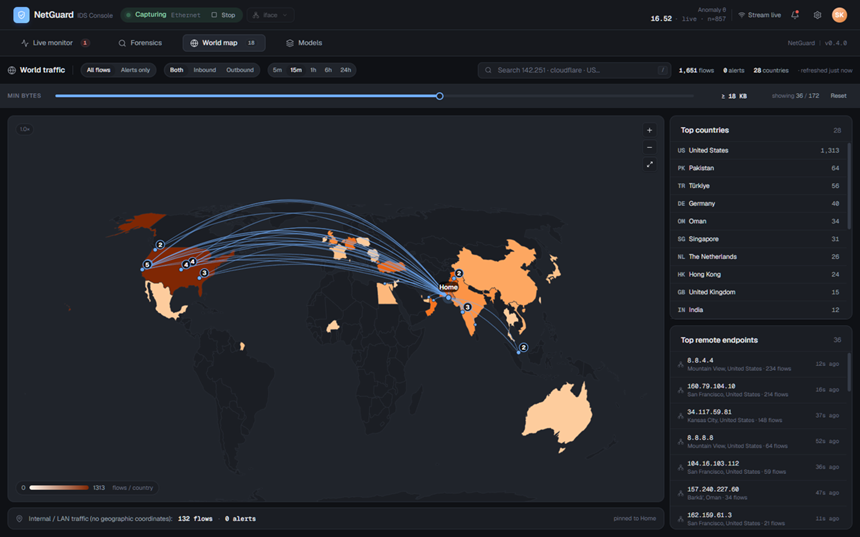Open endpoint 160.79.104.10
The width and height of the screenshot is (860, 537).
click(759, 390)
